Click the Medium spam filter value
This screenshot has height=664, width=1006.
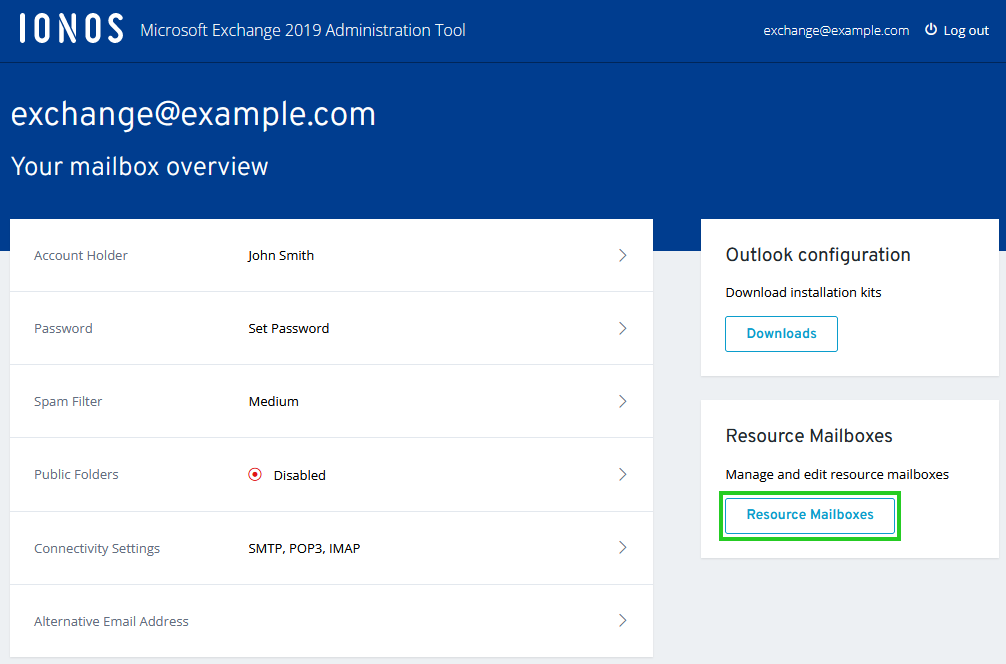tap(273, 401)
